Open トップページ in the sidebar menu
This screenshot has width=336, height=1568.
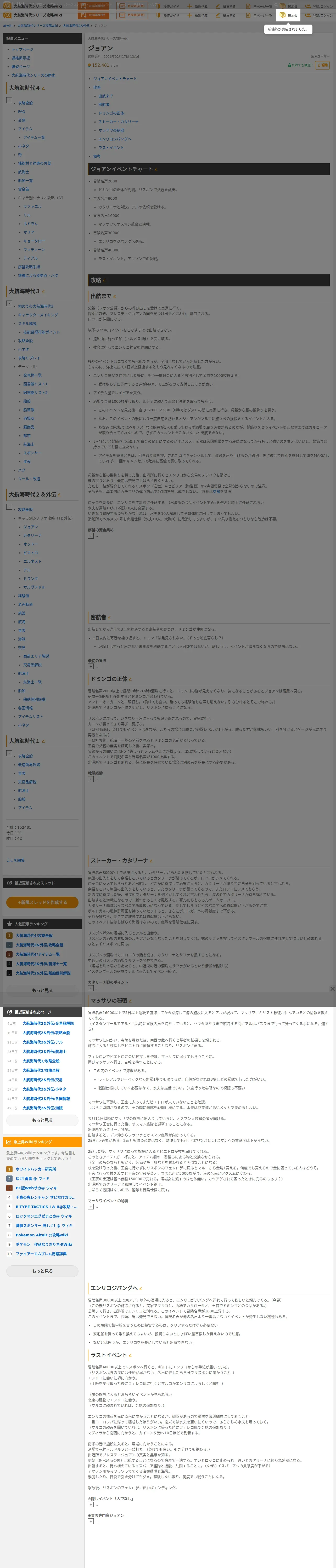pyautogui.click(x=23, y=49)
